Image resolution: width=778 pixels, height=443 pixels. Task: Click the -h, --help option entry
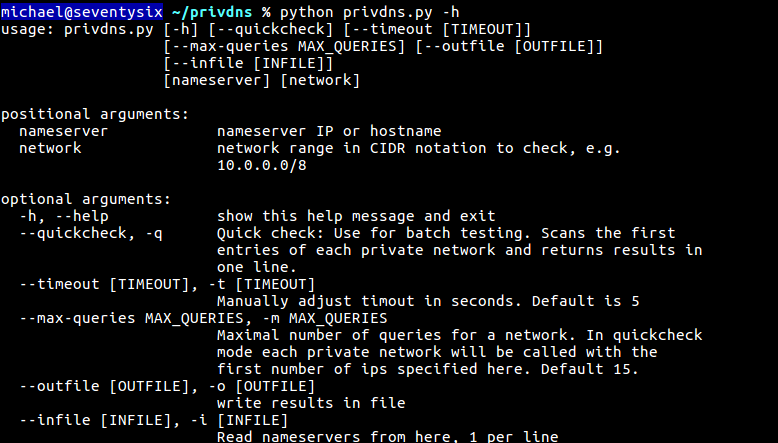pos(64,216)
